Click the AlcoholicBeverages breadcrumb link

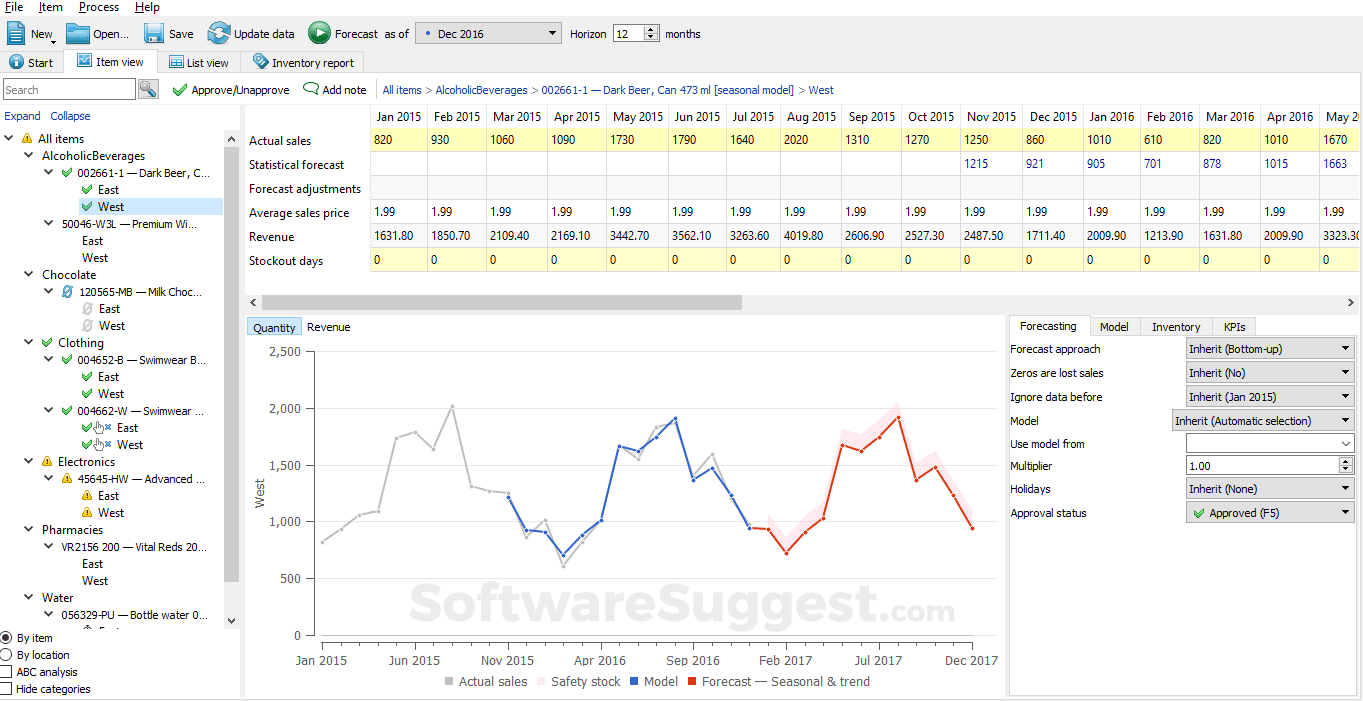point(481,90)
